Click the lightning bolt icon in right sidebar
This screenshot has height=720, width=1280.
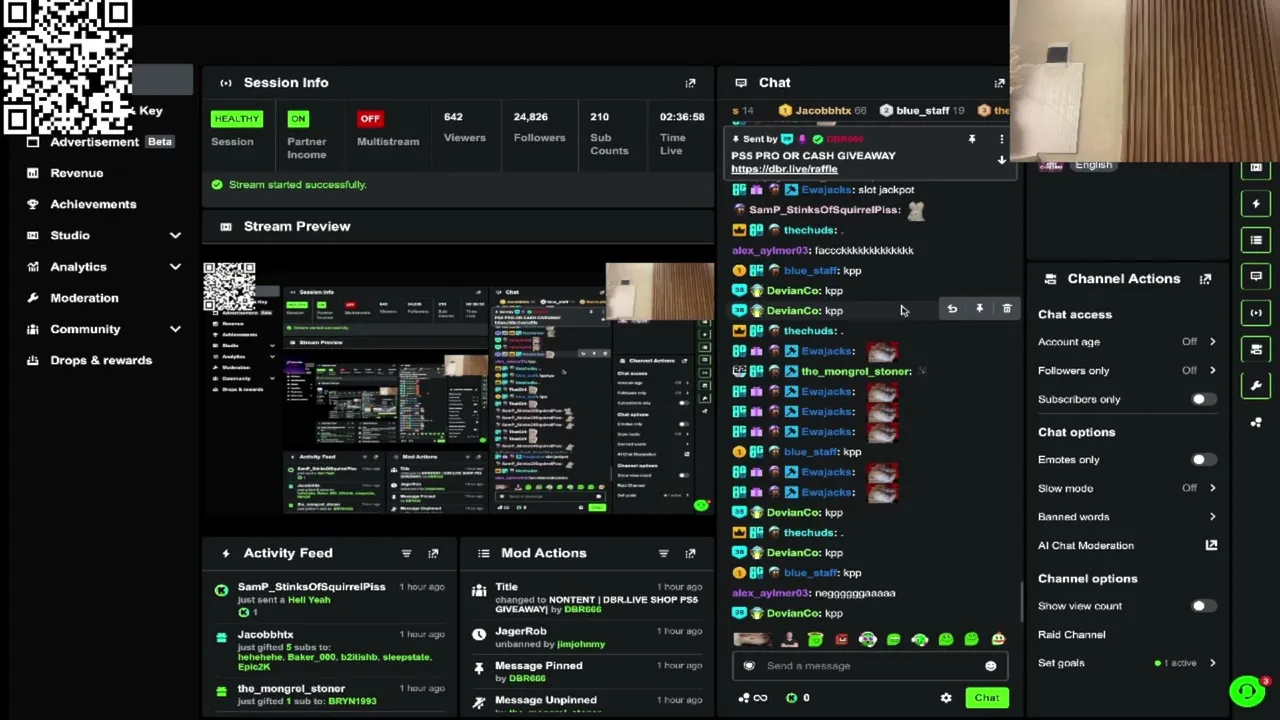coord(1256,204)
